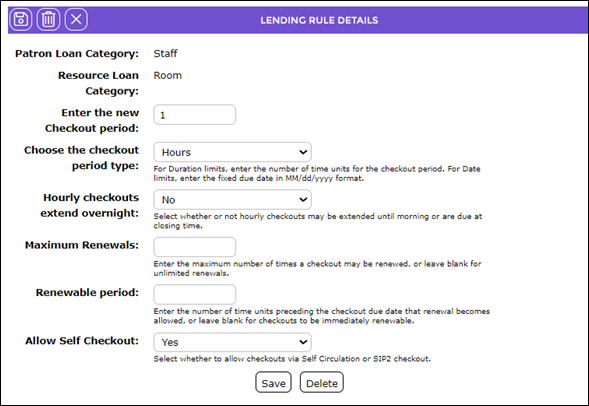589x406 pixels.
Task: Click the 'Patron Loan Category:' label
Action: click(x=77, y=54)
